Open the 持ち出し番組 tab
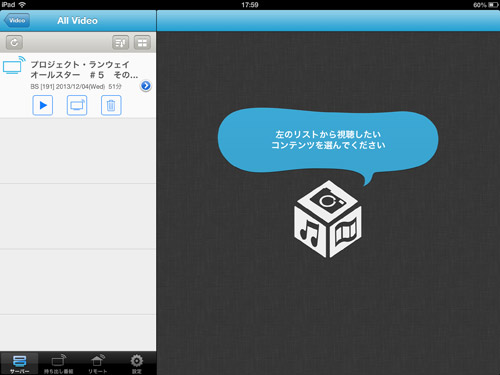Image resolution: width=500 pixels, height=375 pixels. [x=59, y=363]
